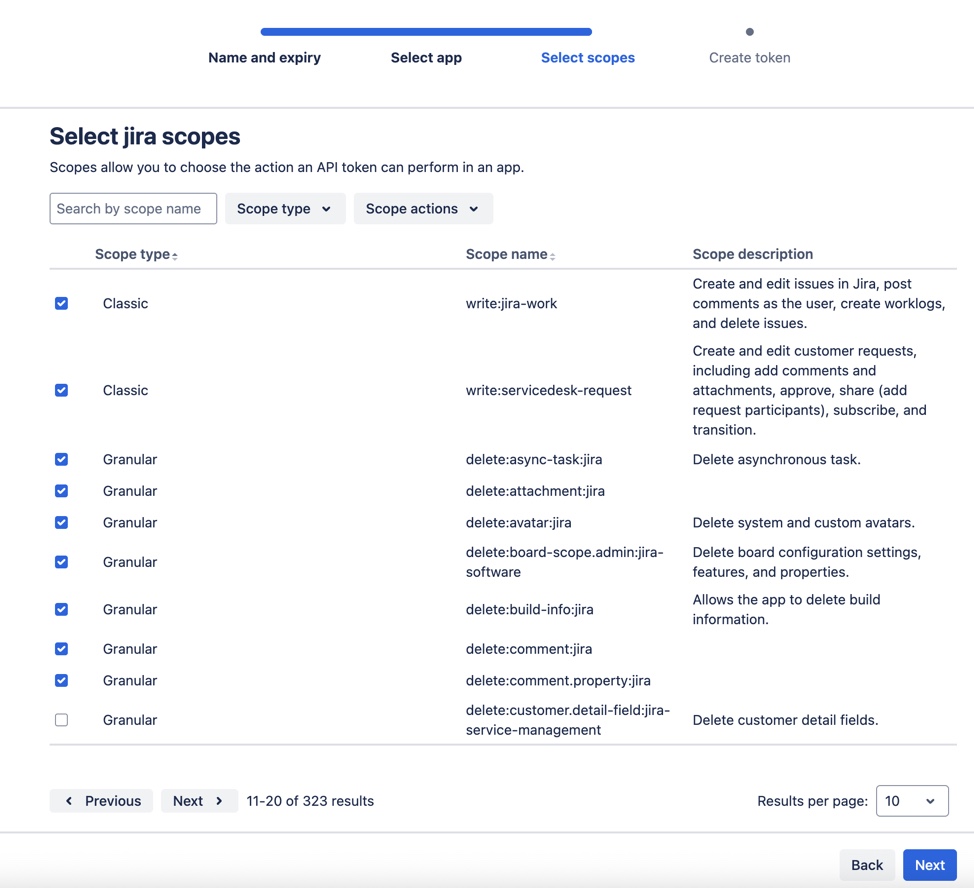Uncheck the delete:comment:jira checkbox
The image size is (974, 888).
click(61, 649)
